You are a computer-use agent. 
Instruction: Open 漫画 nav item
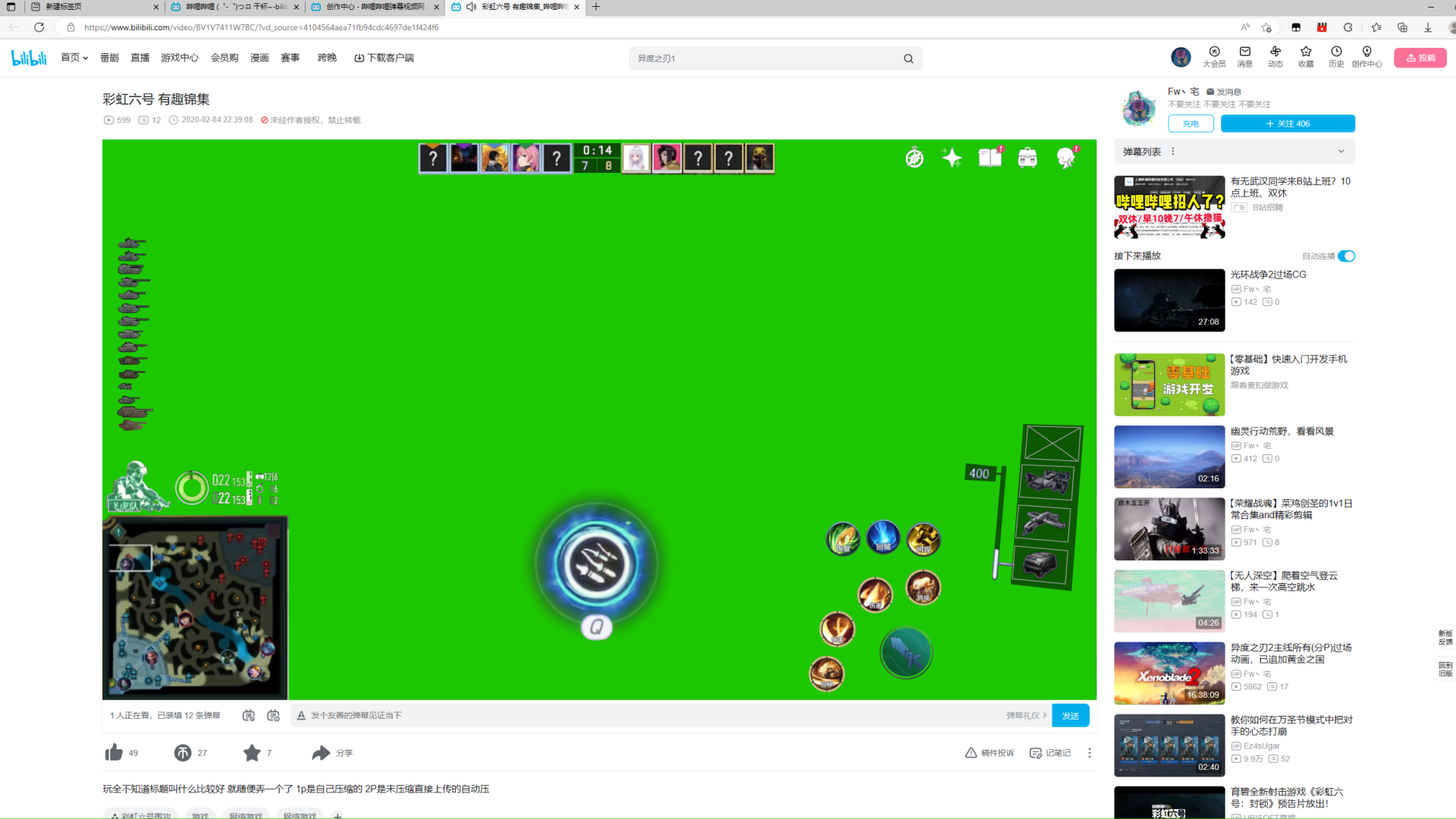pyautogui.click(x=259, y=58)
